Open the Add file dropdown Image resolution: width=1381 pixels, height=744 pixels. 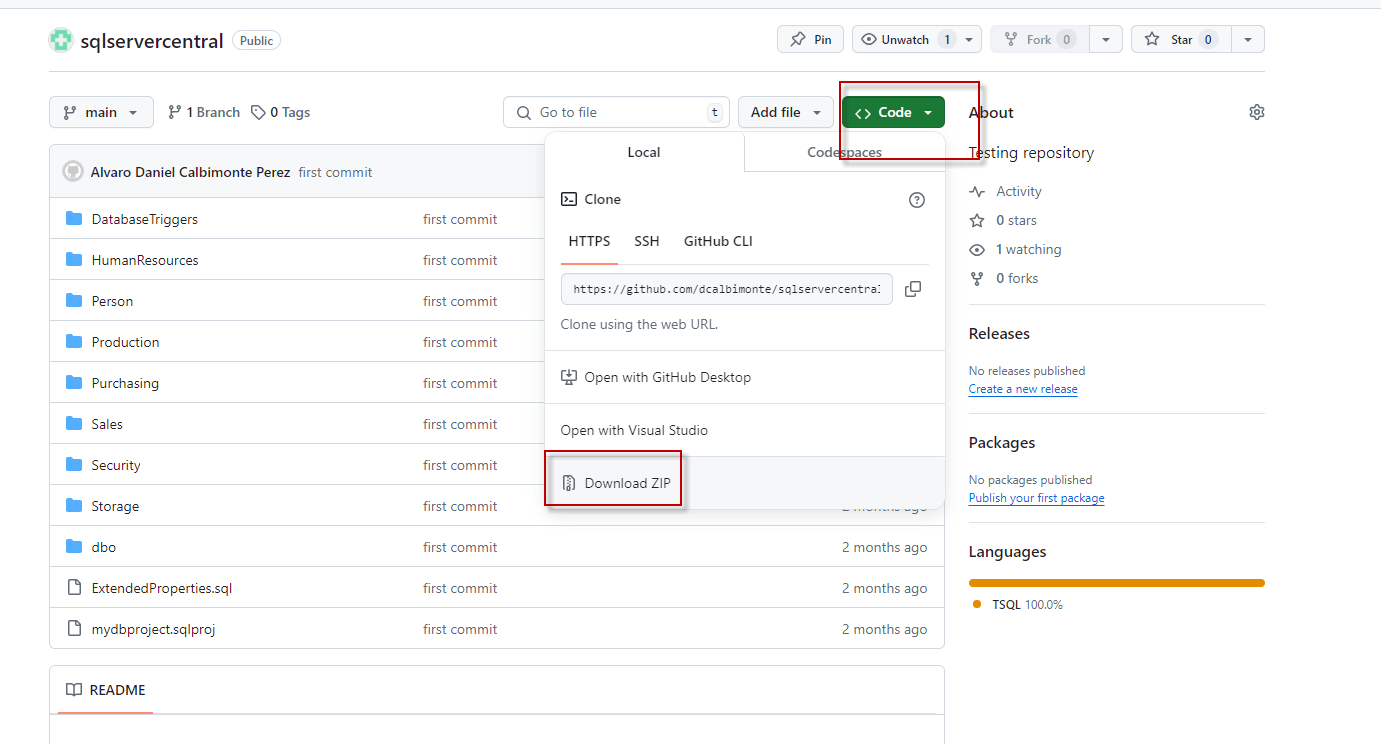coord(785,112)
